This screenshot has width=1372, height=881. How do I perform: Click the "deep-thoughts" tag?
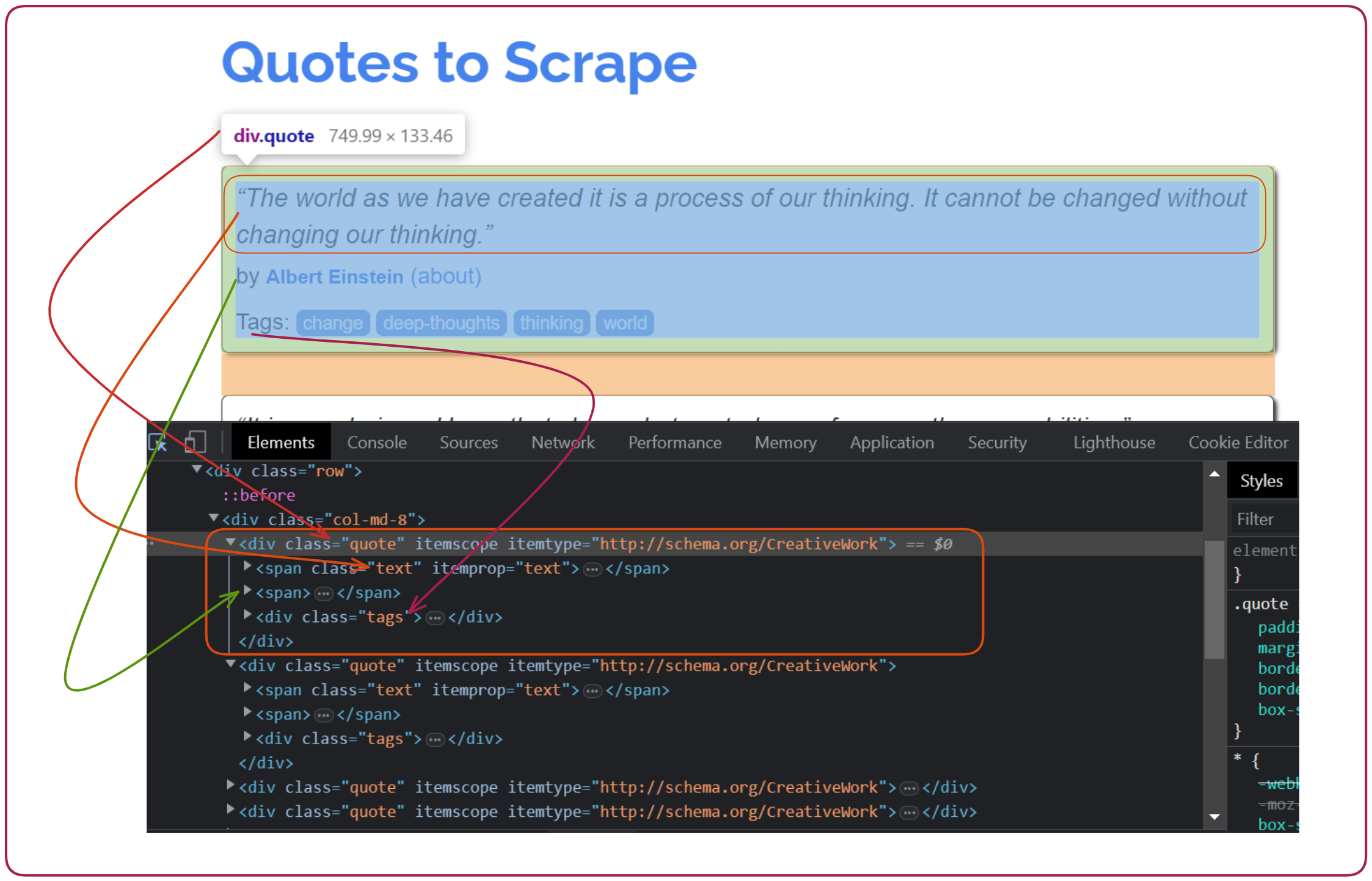[441, 322]
